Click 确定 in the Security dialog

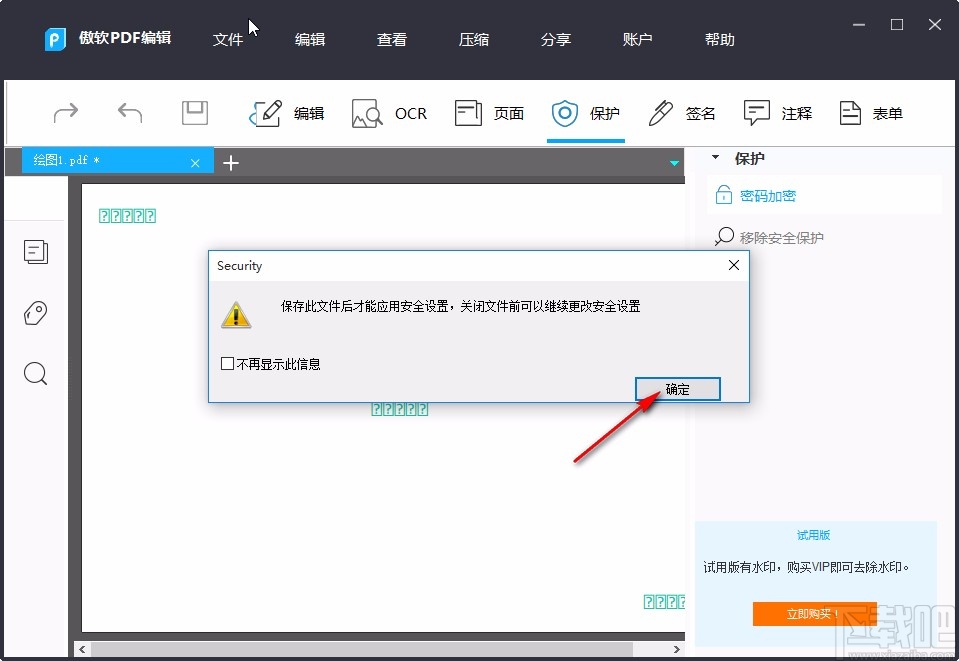coord(677,389)
